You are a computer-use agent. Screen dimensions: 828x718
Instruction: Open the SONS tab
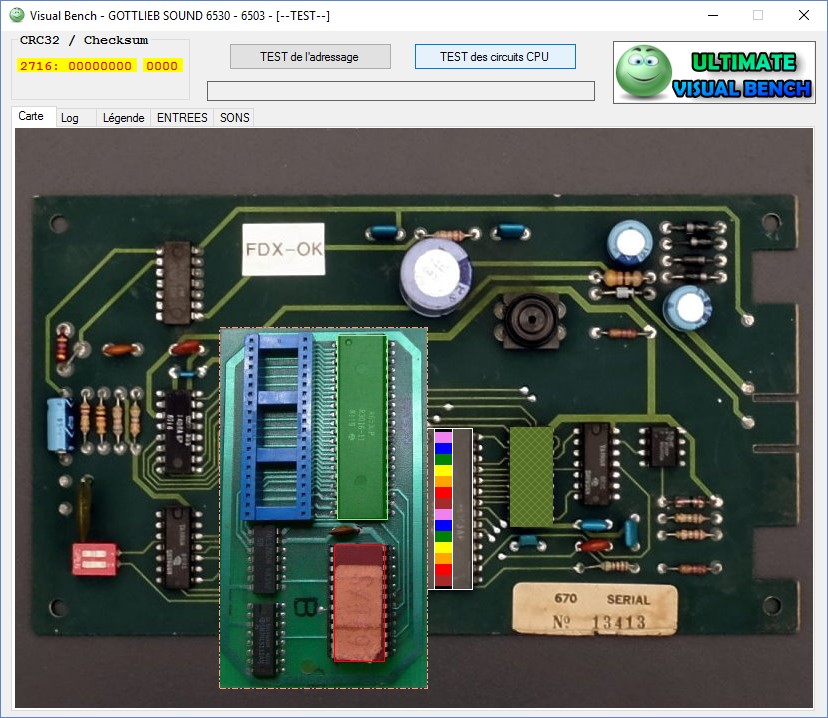(x=234, y=118)
